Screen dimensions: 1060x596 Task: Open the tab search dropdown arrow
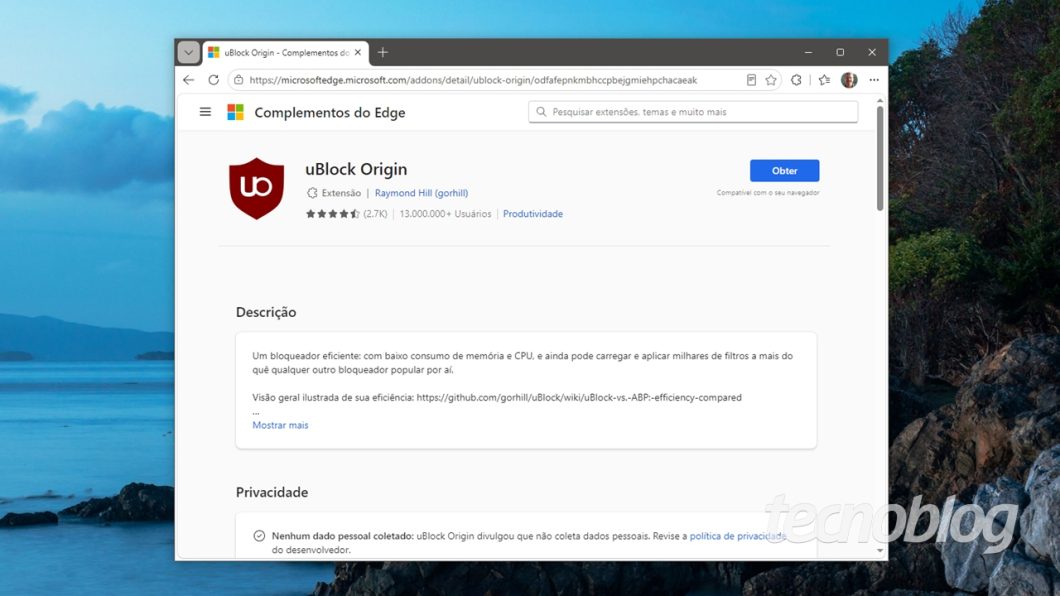(x=189, y=52)
